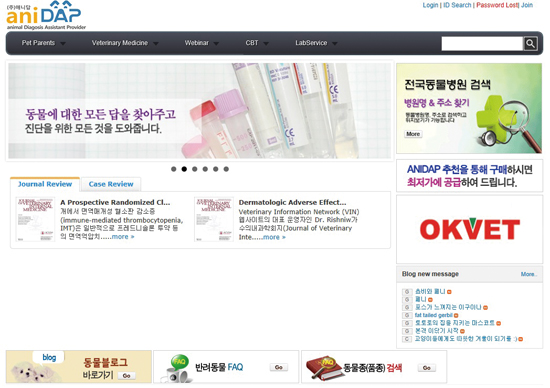The image size is (550, 388).
Task: Switch to the Case Review tab
Action: pyautogui.click(x=111, y=184)
